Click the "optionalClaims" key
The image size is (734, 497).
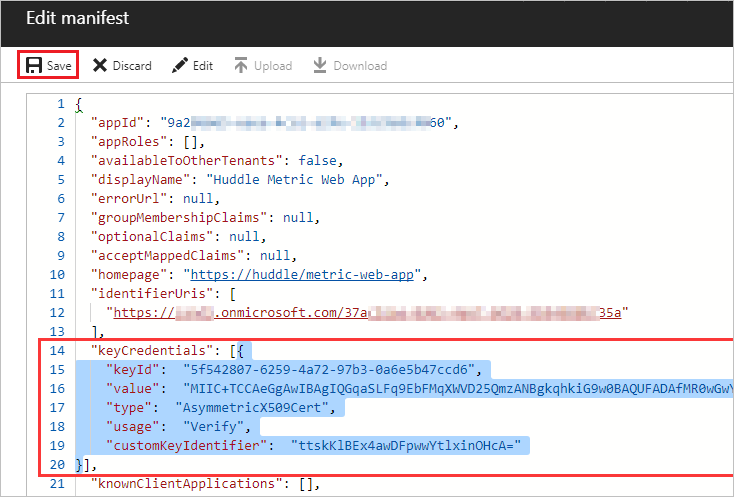tap(152, 236)
